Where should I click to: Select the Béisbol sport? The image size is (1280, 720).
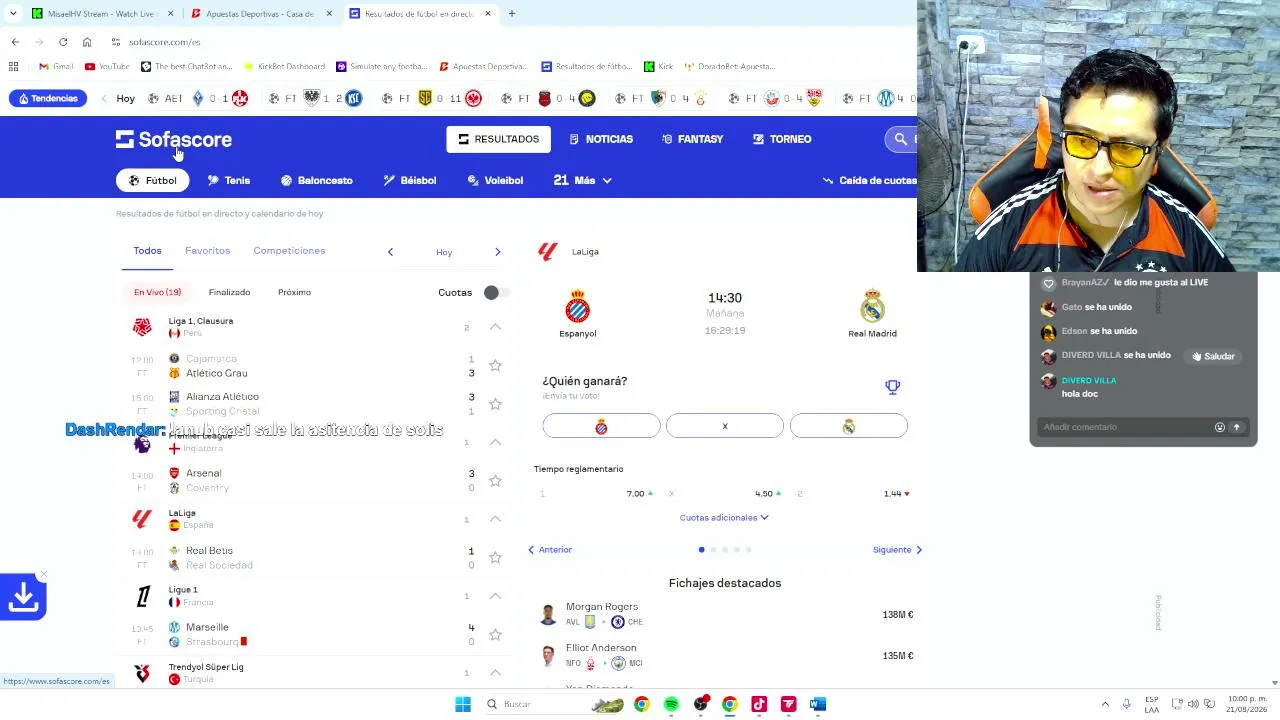coord(410,180)
